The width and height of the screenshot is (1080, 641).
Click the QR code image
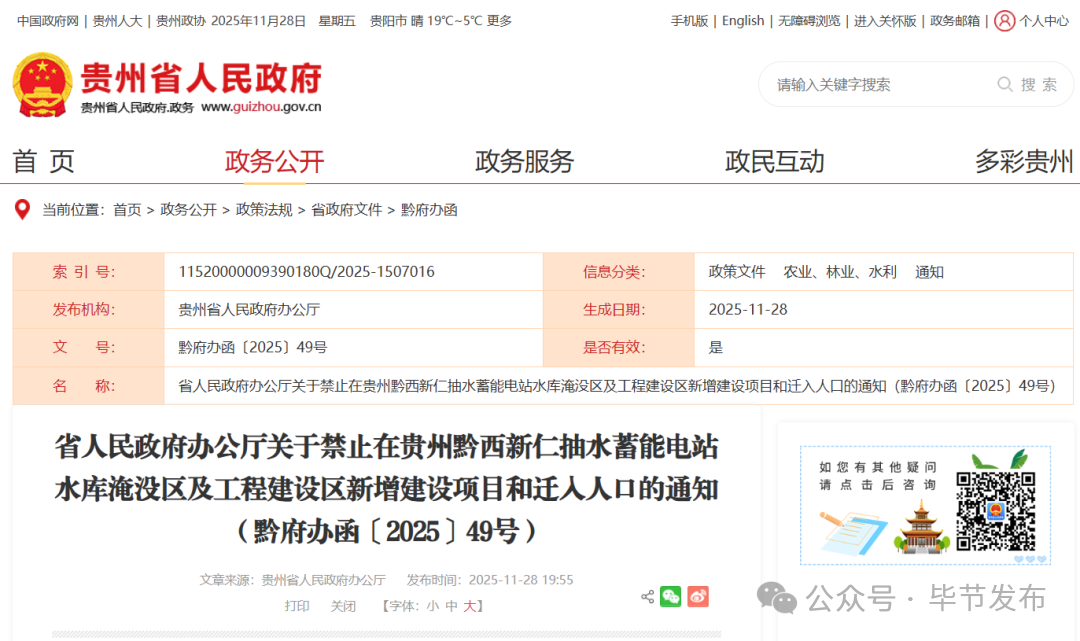click(994, 511)
